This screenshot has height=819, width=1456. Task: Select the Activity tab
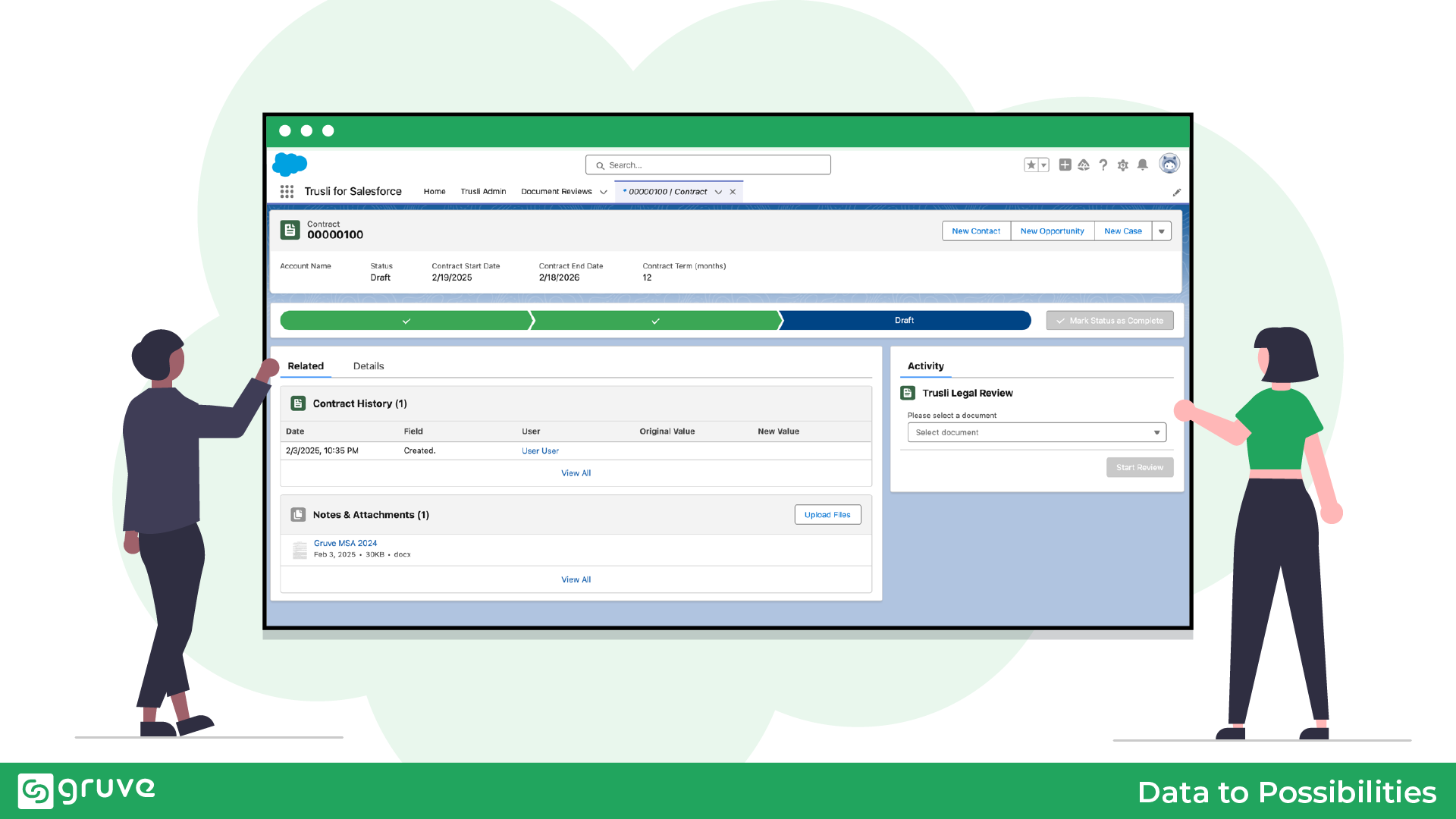[x=925, y=366]
